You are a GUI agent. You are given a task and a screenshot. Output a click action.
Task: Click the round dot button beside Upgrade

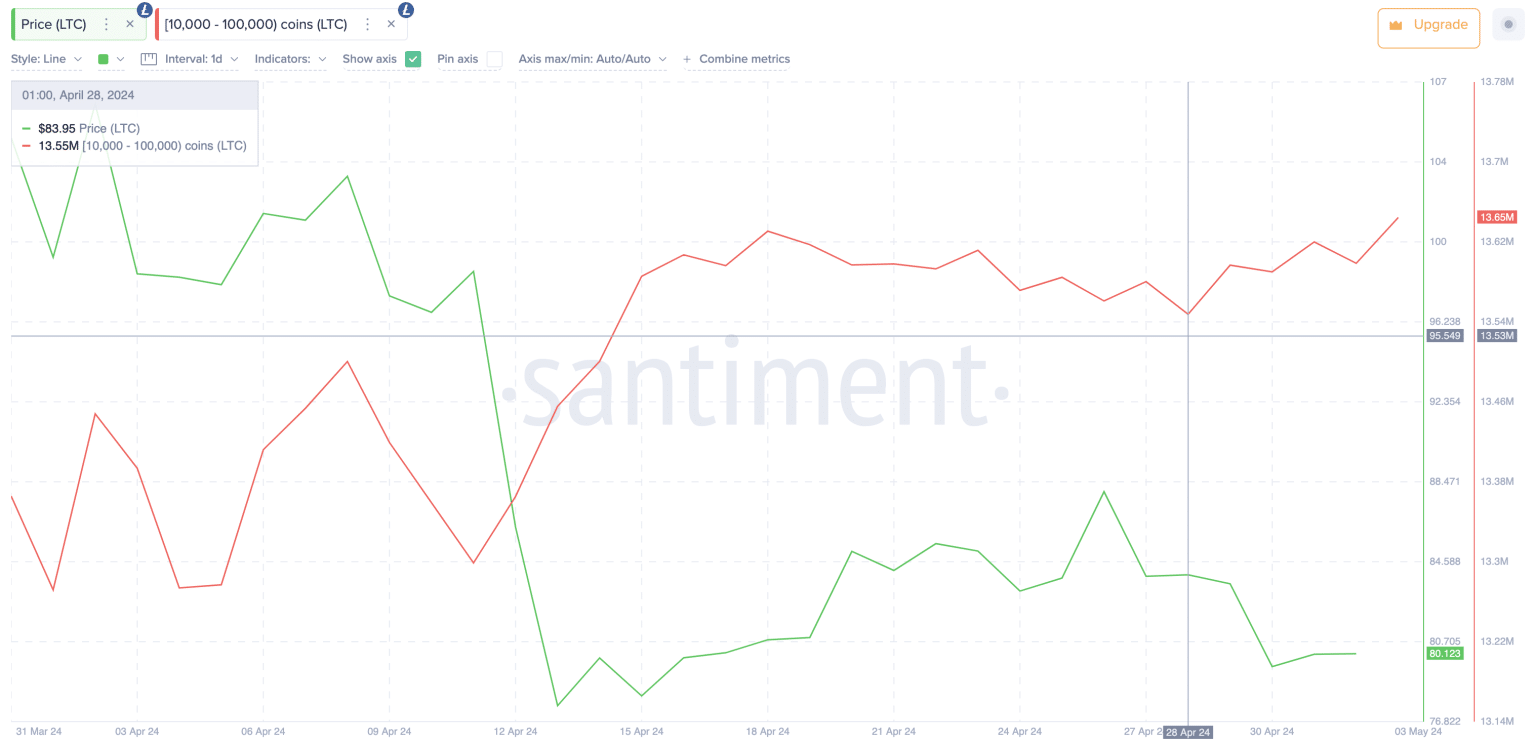[x=1508, y=25]
